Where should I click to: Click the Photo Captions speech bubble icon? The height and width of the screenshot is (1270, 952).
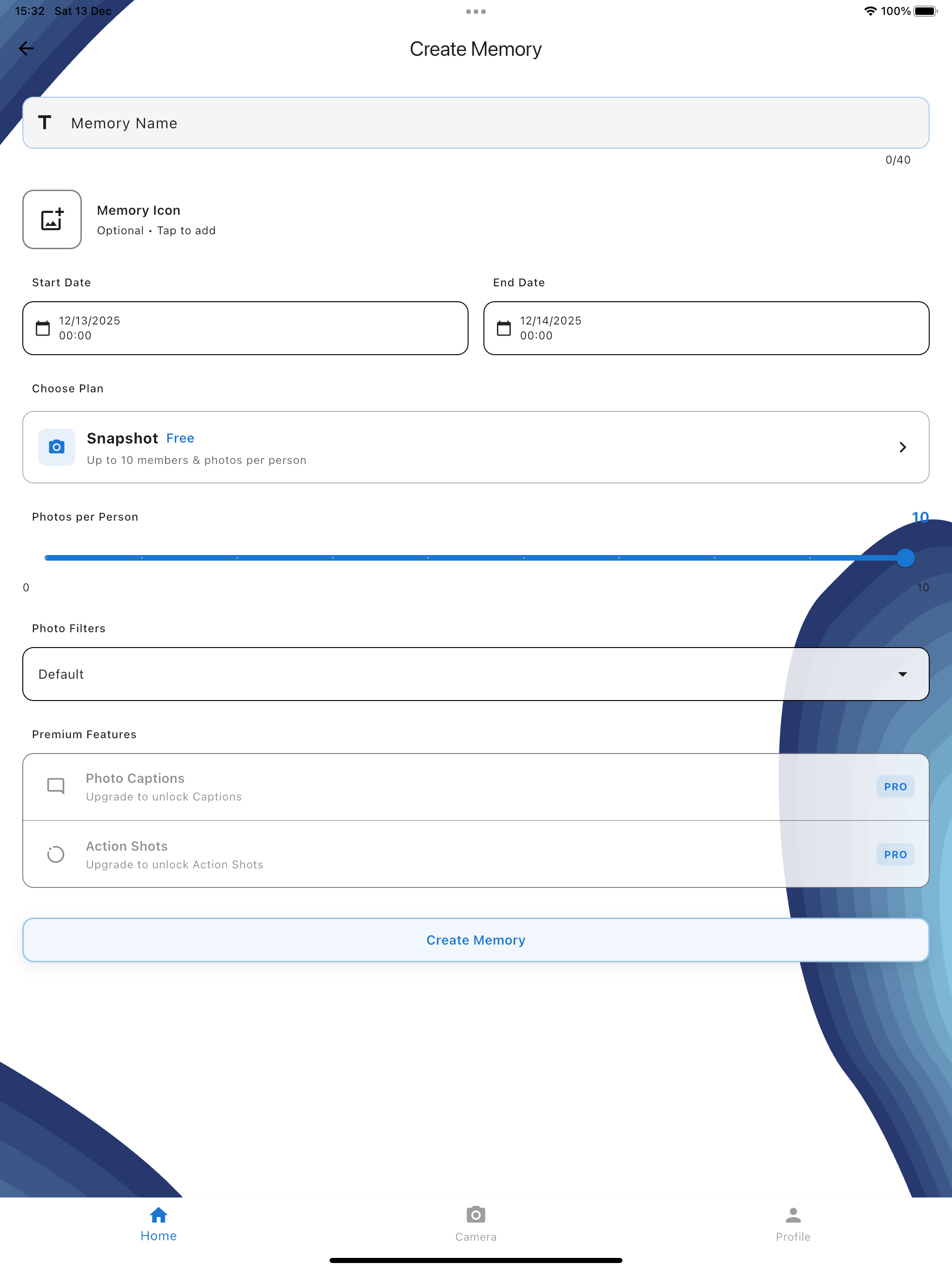56,786
